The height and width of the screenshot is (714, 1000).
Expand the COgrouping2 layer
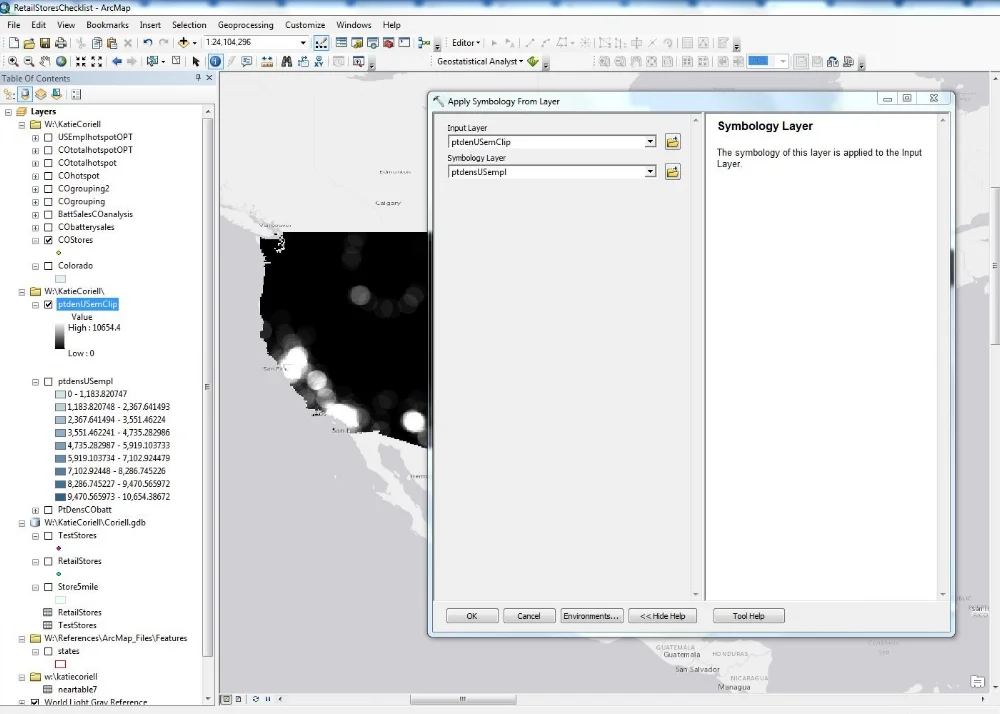36,189
